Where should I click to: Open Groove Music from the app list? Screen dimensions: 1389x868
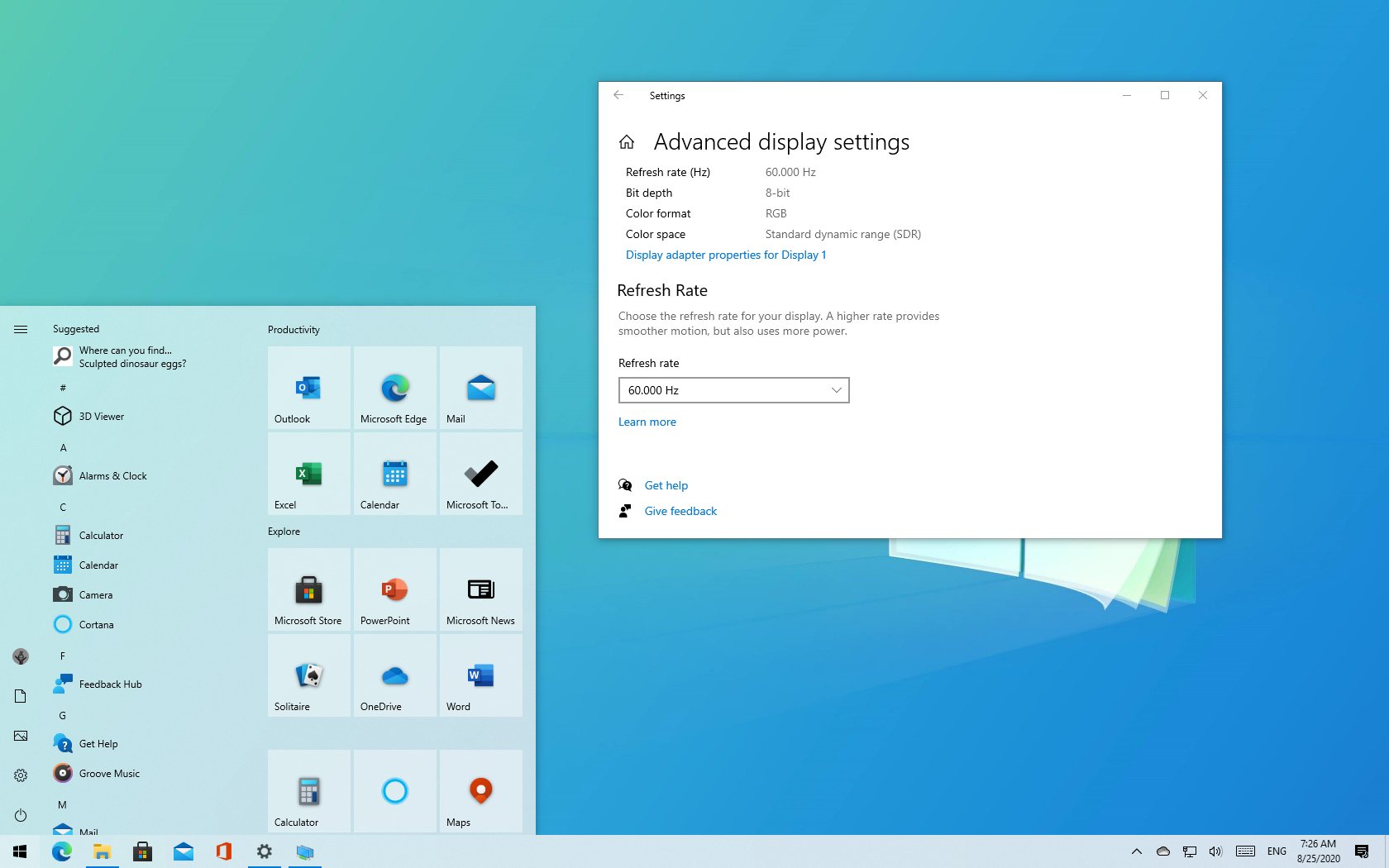[108, 773]
